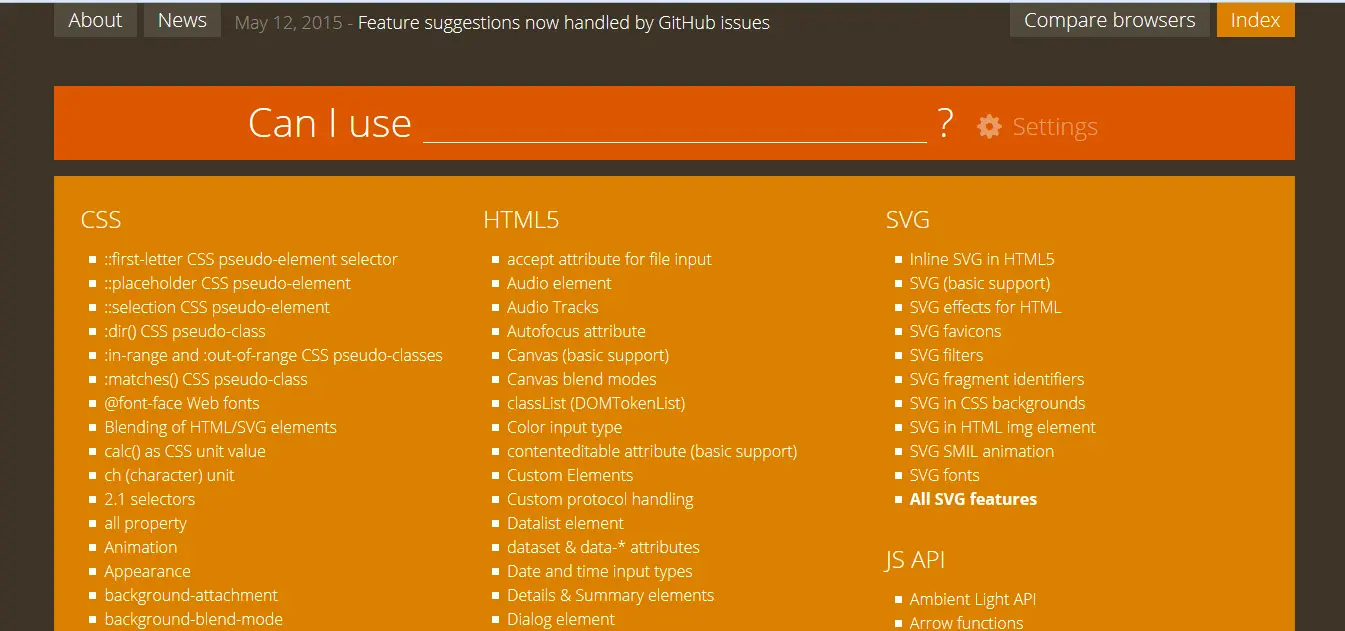Open Datalist element entry

pos(565,523)
